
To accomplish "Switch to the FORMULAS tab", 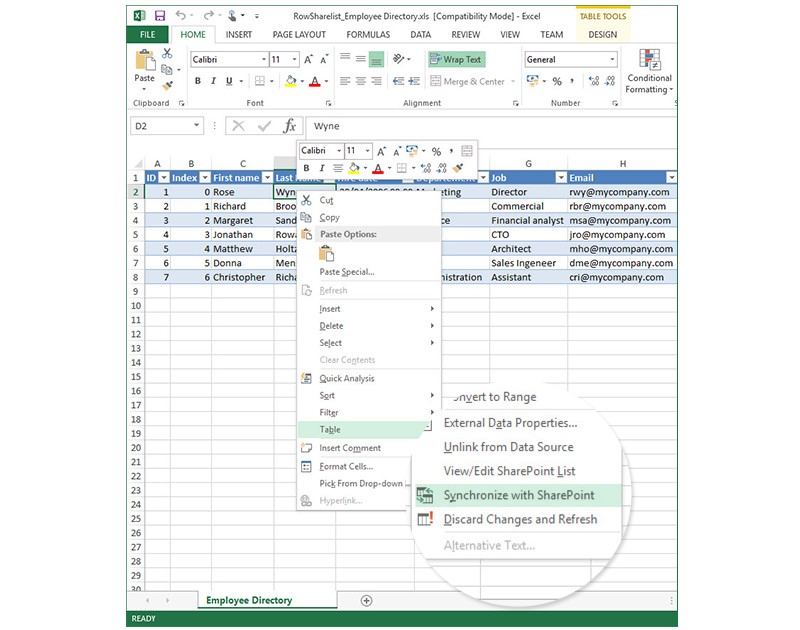I will pyautogui.click(x=368, y=34).
